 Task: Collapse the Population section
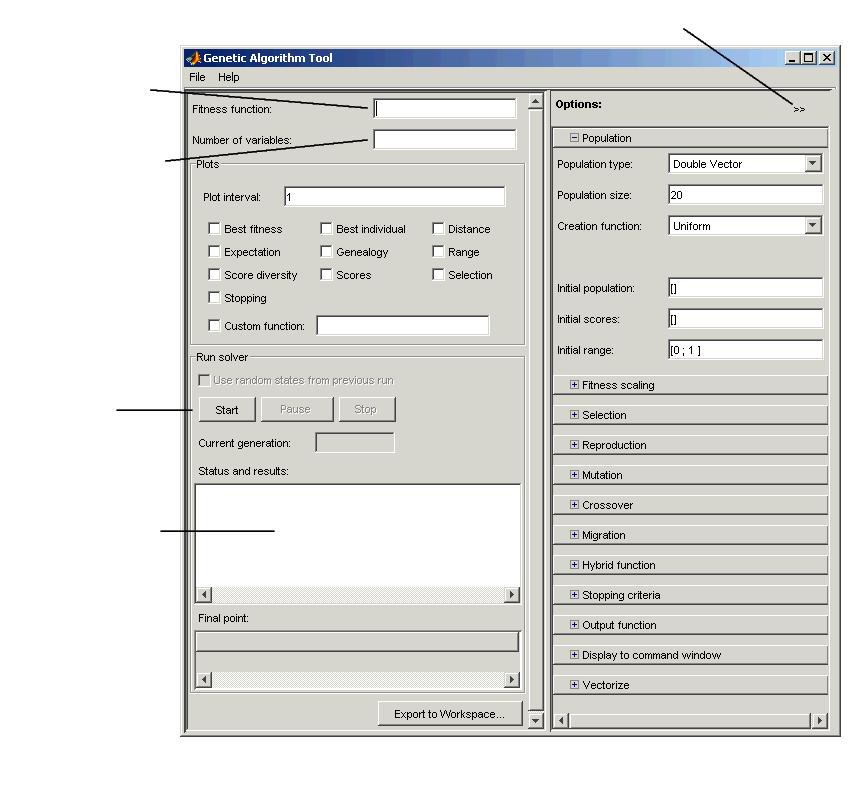(574, 138)
